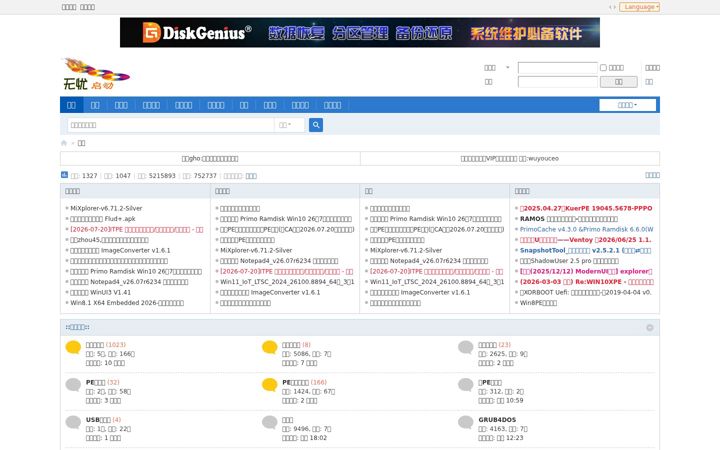
Task: Open the login type dropdown arrow
Action: tap(507, 68)
